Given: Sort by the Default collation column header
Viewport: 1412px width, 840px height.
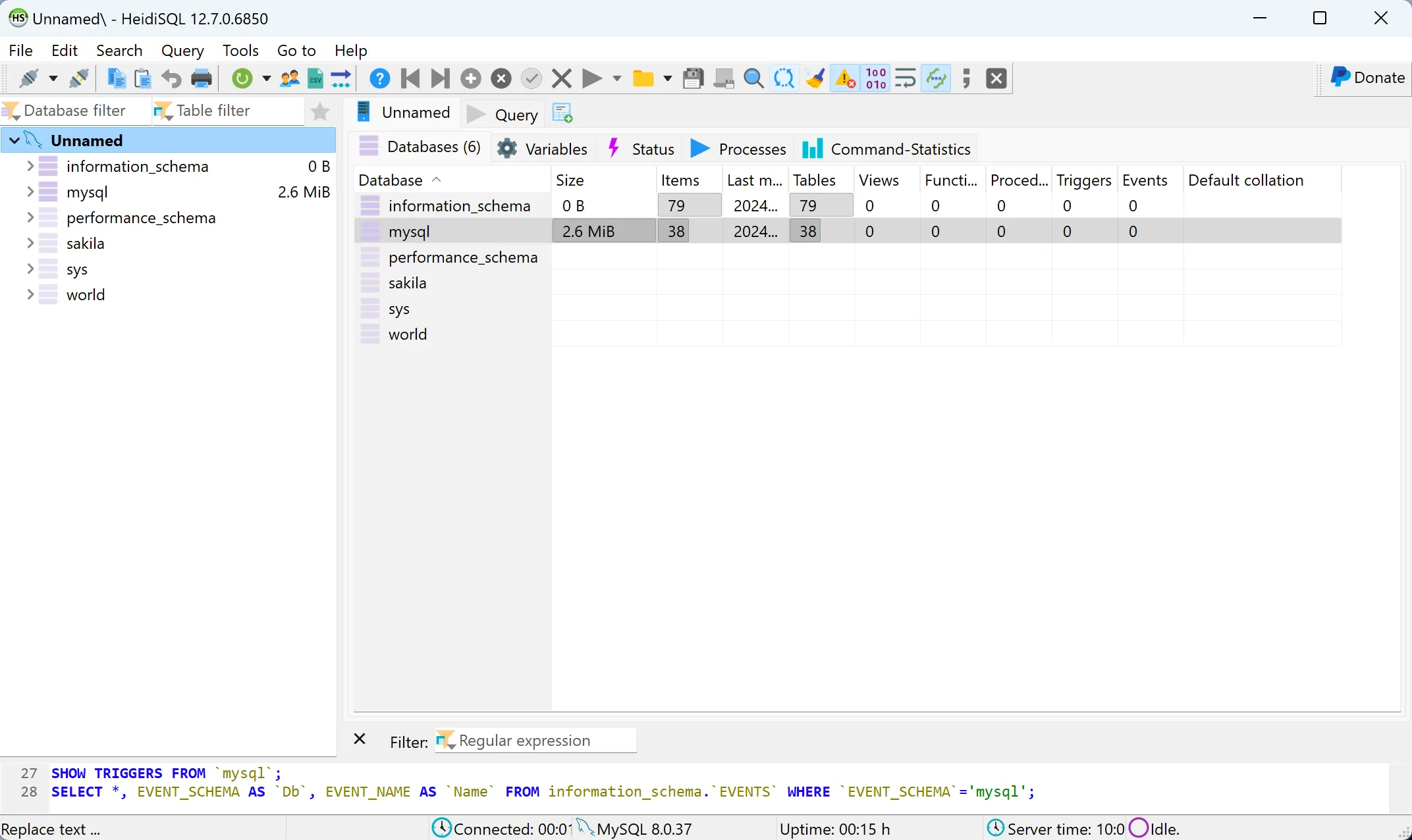Looking at the screenshot, I should [1263, 180].
